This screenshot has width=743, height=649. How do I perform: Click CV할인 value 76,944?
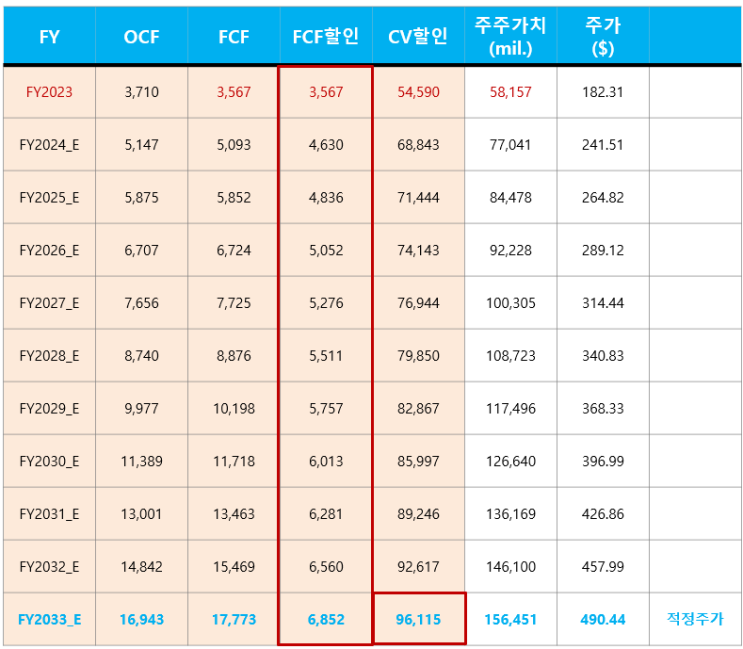click(x=418, y=303)
